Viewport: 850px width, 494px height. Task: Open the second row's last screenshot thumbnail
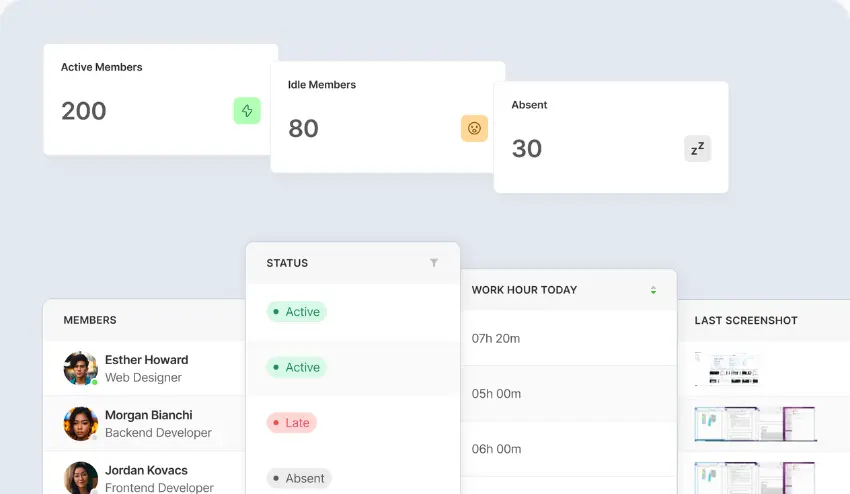[x=756, y=424]
